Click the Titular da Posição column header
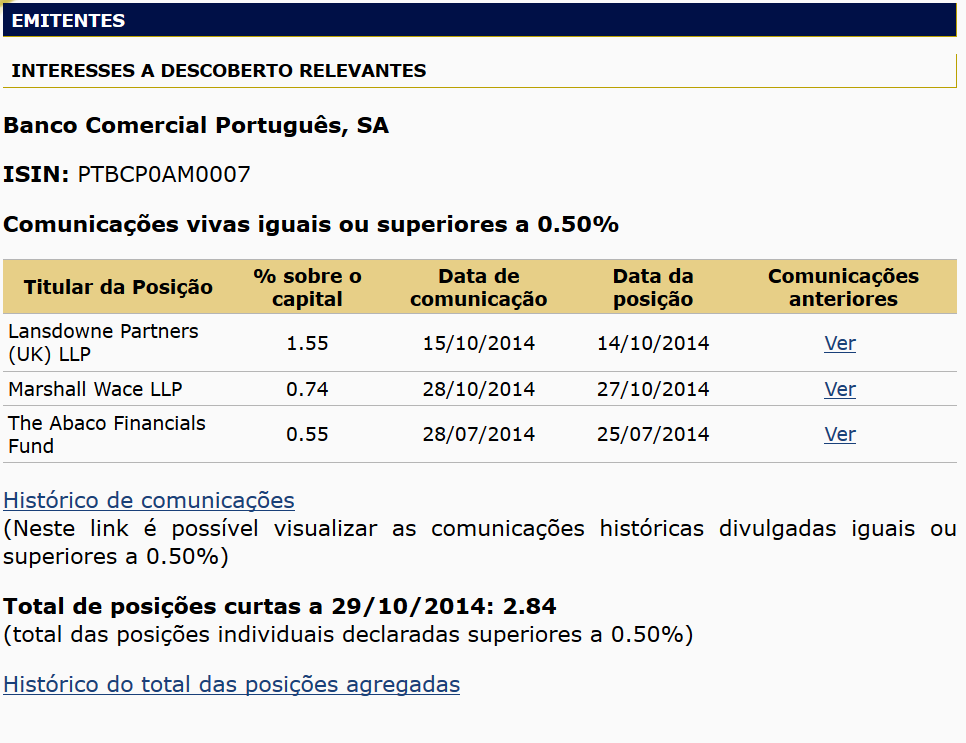The image size is (966, 743). tap(118, 288)
